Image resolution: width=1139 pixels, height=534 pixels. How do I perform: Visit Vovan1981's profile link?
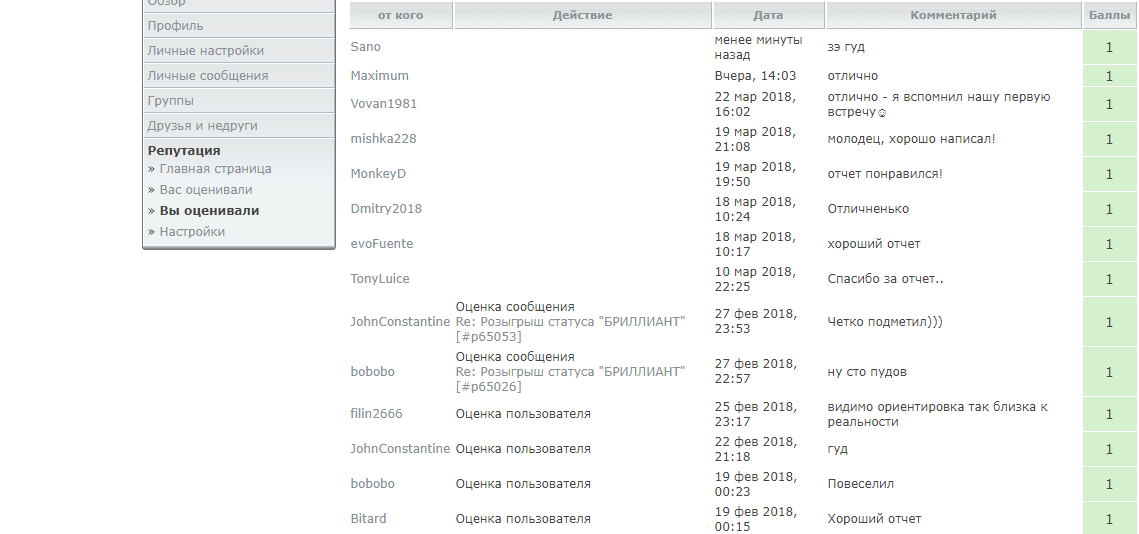click(x=383, y=104)
